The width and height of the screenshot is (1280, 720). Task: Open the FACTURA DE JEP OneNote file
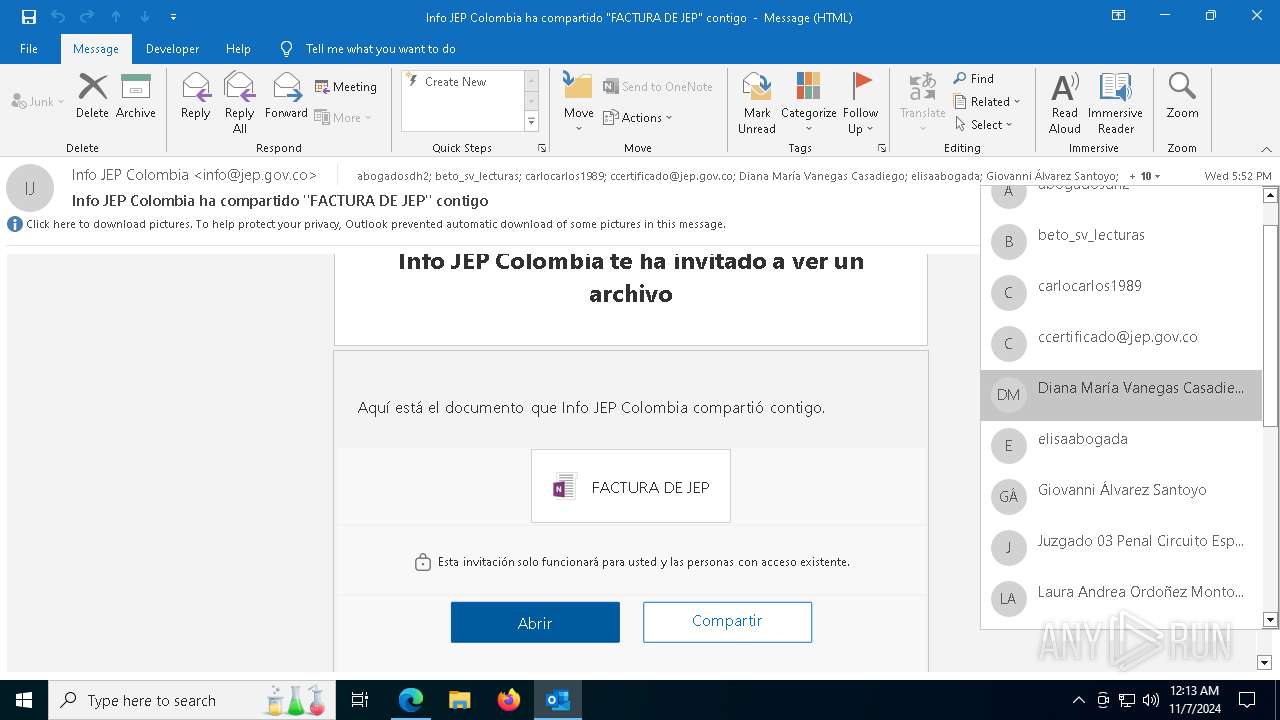pyautogui.click(x=631, y=487)
